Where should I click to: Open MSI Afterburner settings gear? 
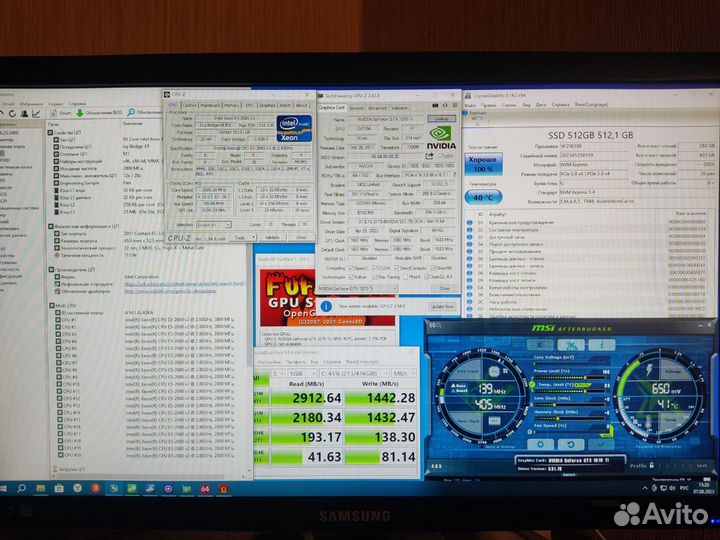click(540, 444)
